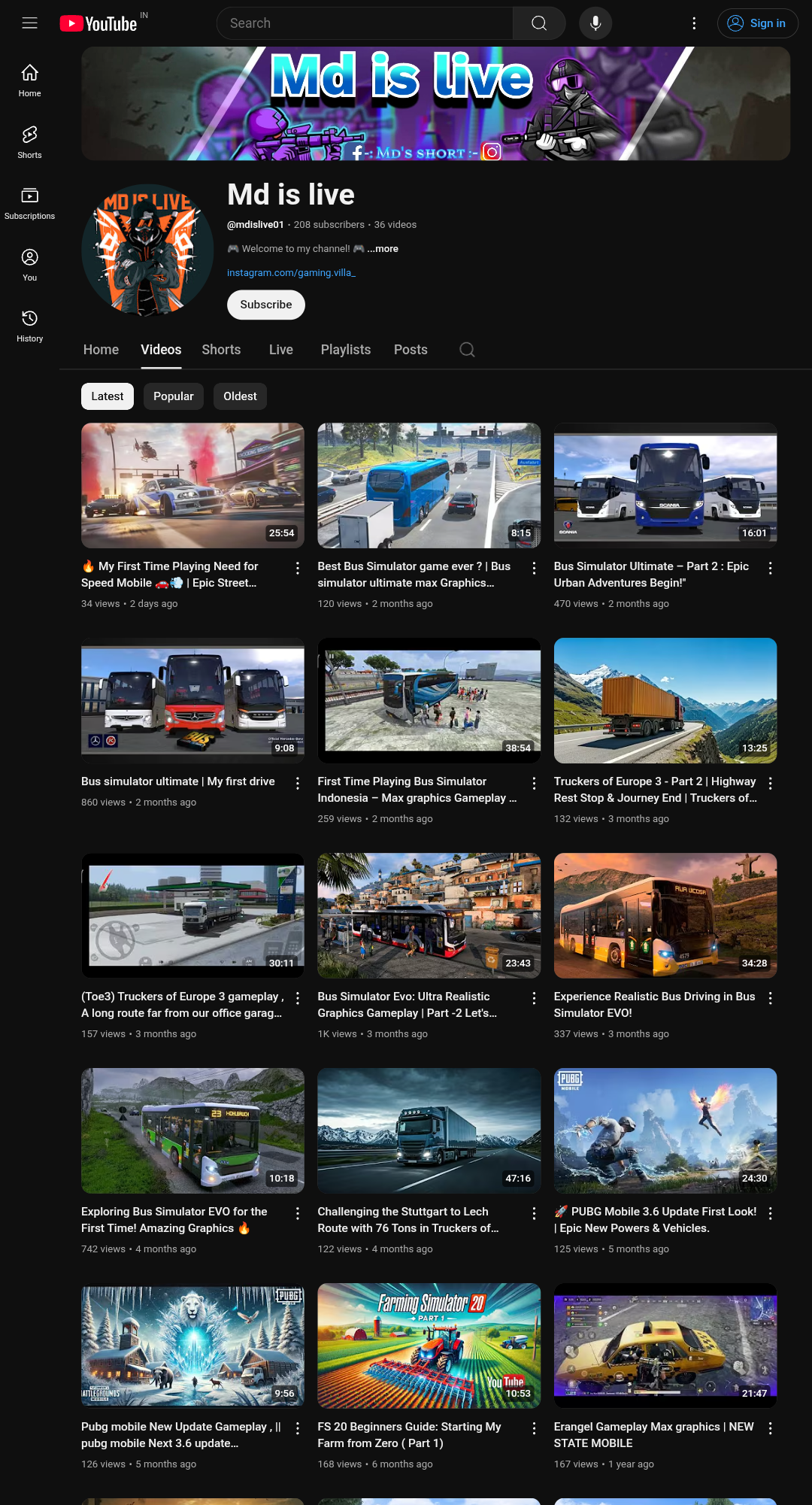Open the hamburger guide menu
This screenshot has width=812, height=1505.
click(x=30, y=23)
